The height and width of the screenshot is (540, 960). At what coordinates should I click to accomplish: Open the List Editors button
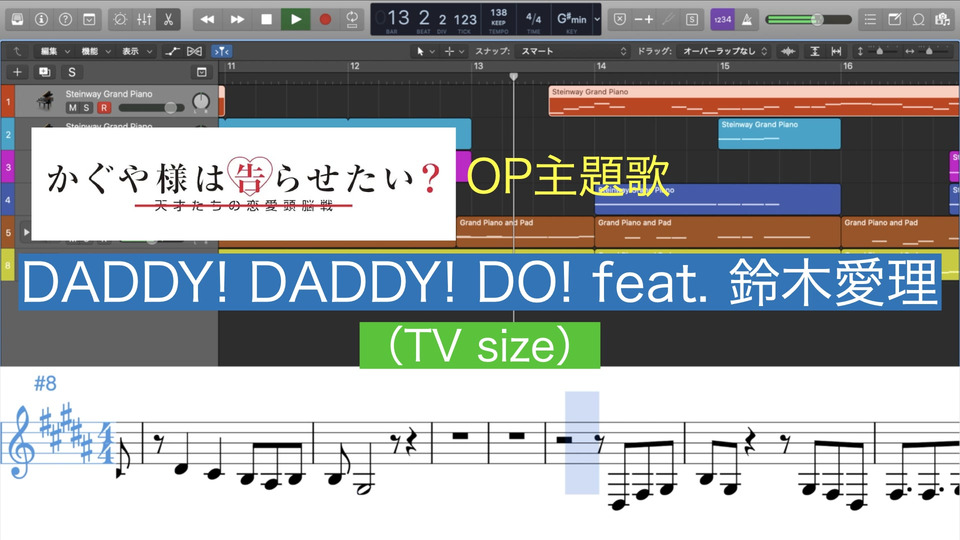[870, 20]
